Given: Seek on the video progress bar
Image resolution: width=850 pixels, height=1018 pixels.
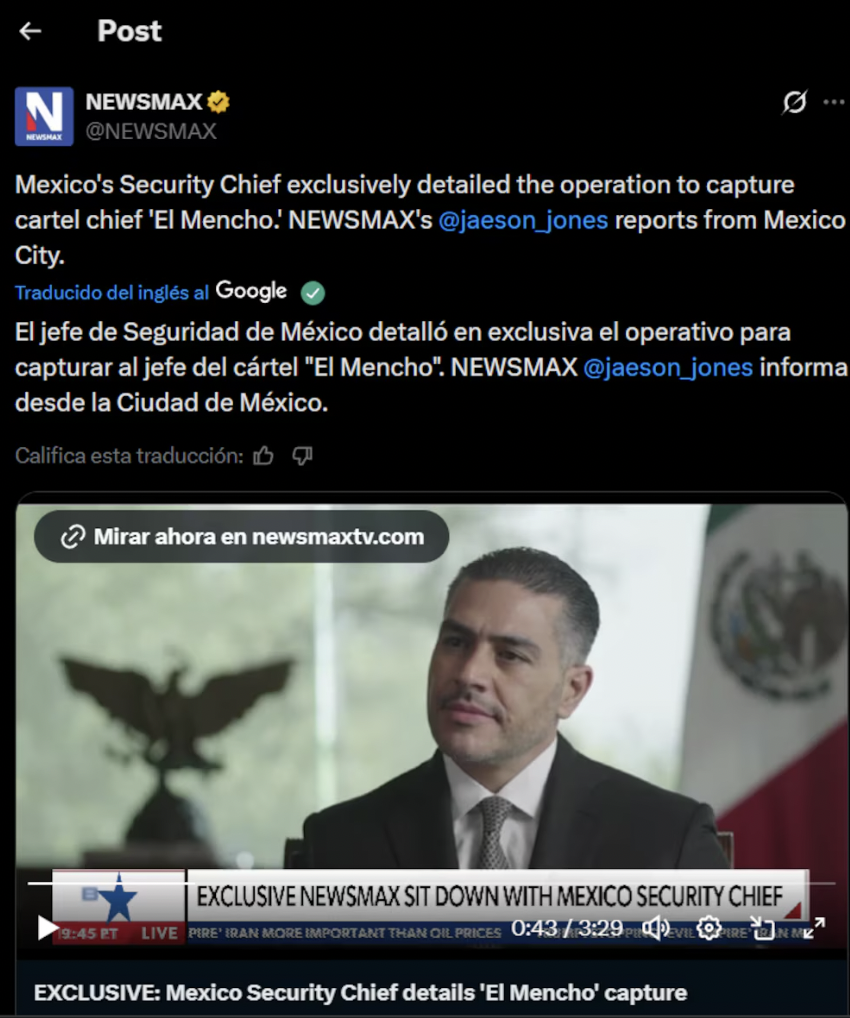Looking at the screenshot, I should click(431, 883).
